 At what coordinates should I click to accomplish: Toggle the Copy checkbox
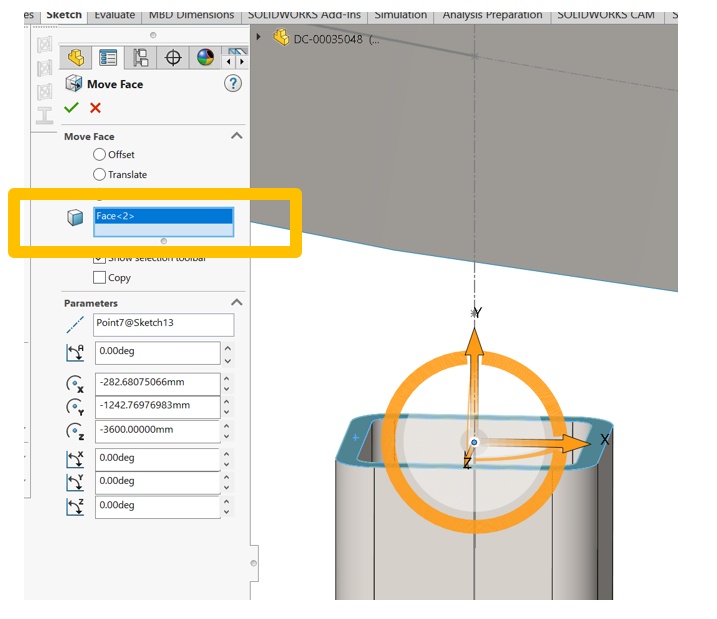[99, 277]
